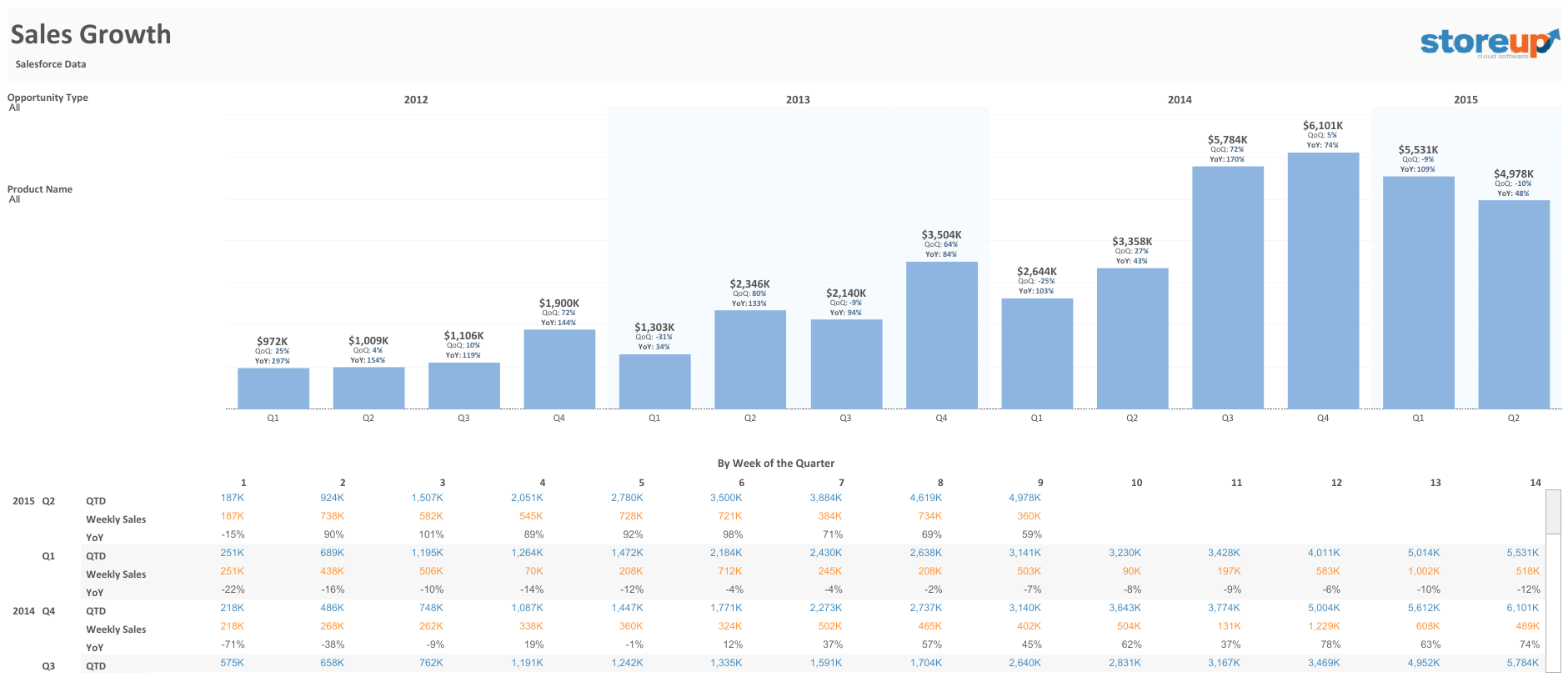Select the 384K weekly sales cell
The width and height of the screenshot is (1568, 682).
tap(830, 516)
